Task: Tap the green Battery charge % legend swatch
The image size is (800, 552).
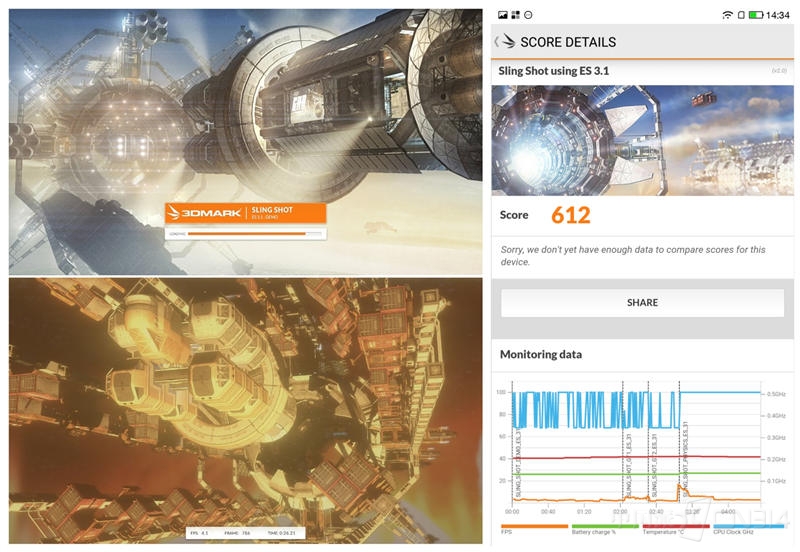Action: 605,526
